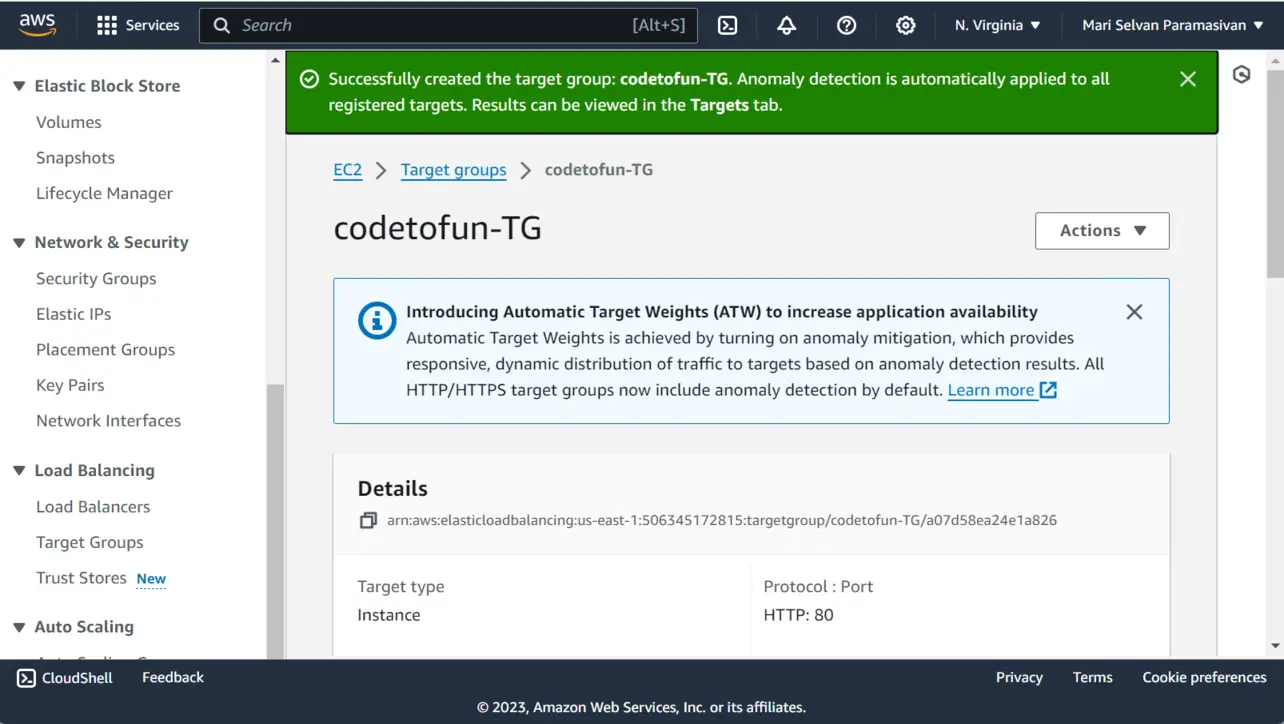The height and width of the screenshot is (724, 1284).
Task: Click the Instance target type value
Action: click(x=389, y=615)
